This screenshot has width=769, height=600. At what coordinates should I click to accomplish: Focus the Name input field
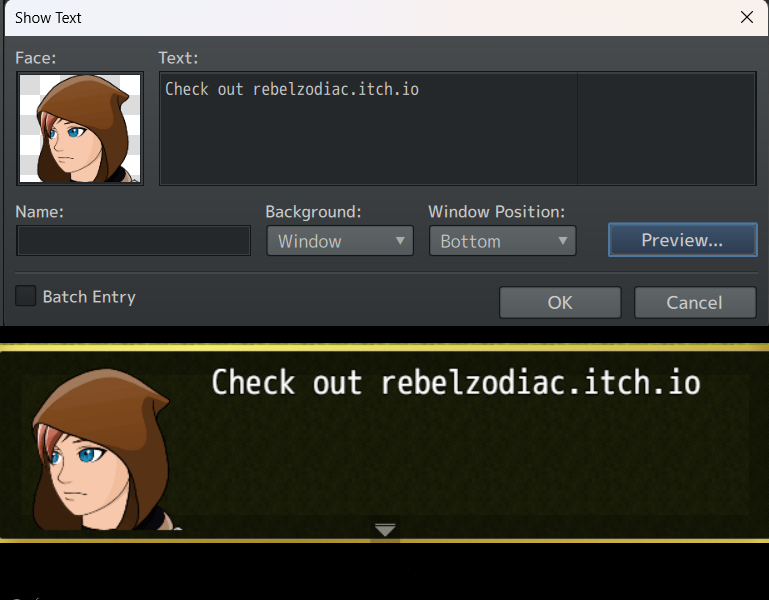point(133,240)
